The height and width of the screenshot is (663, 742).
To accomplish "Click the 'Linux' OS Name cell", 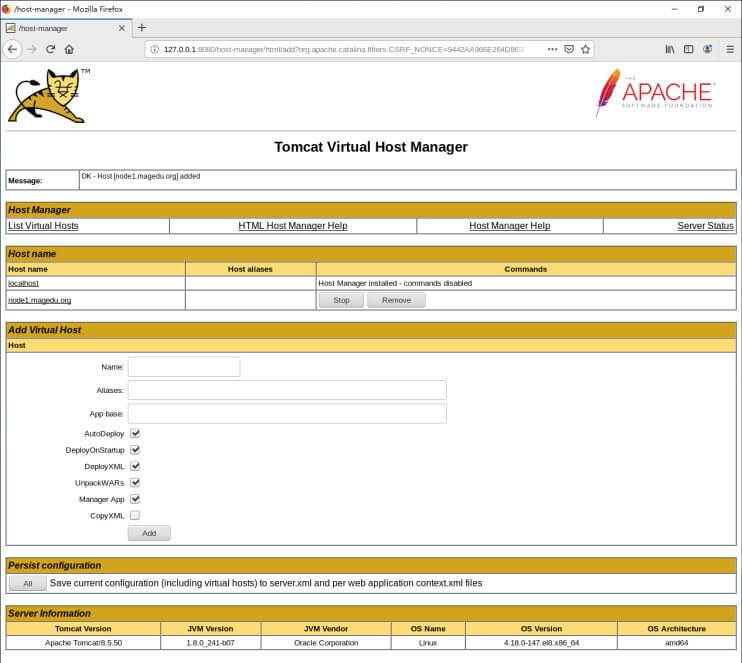I will (x=428, y=643).
